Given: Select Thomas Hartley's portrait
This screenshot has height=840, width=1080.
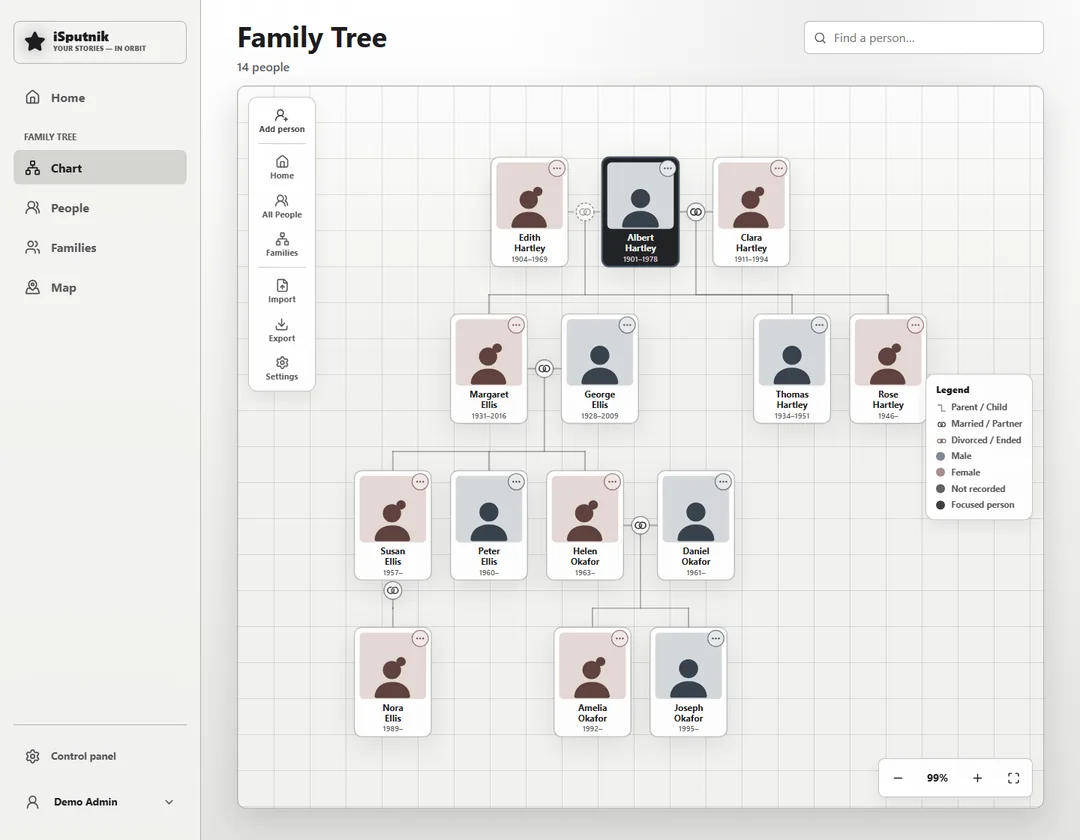Looking at the screenshot, I should [x=792, y=352].
